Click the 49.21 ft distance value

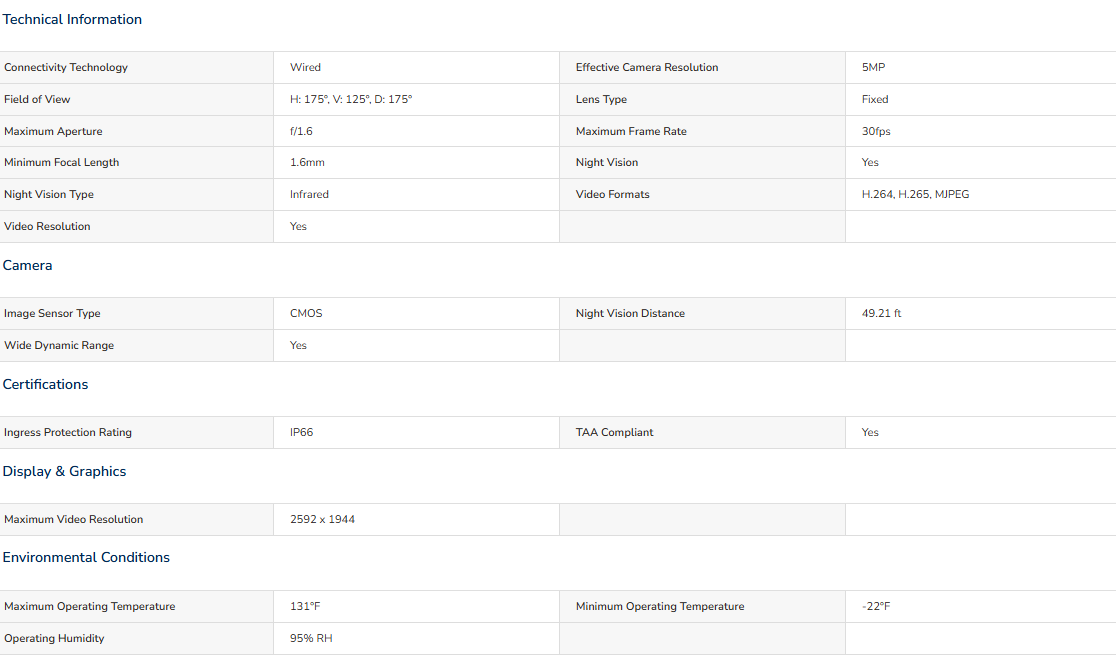pyautogui.click(x=881, y=313)
